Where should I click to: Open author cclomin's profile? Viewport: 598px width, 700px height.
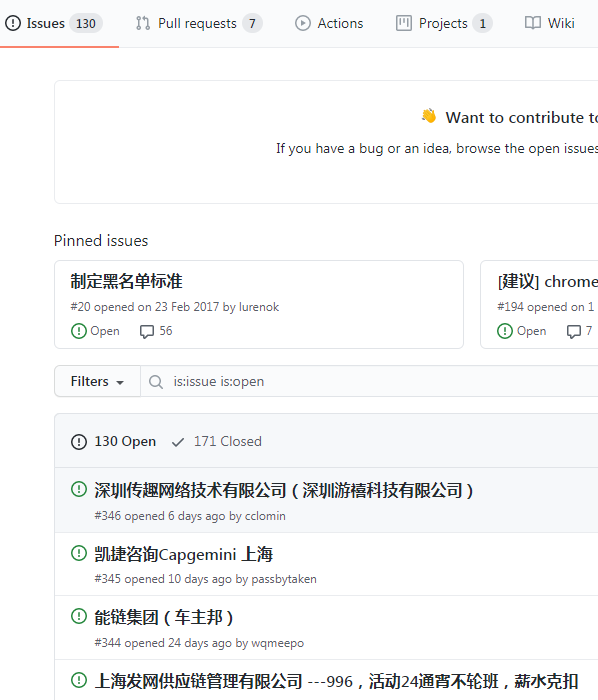tap(265, 516)
